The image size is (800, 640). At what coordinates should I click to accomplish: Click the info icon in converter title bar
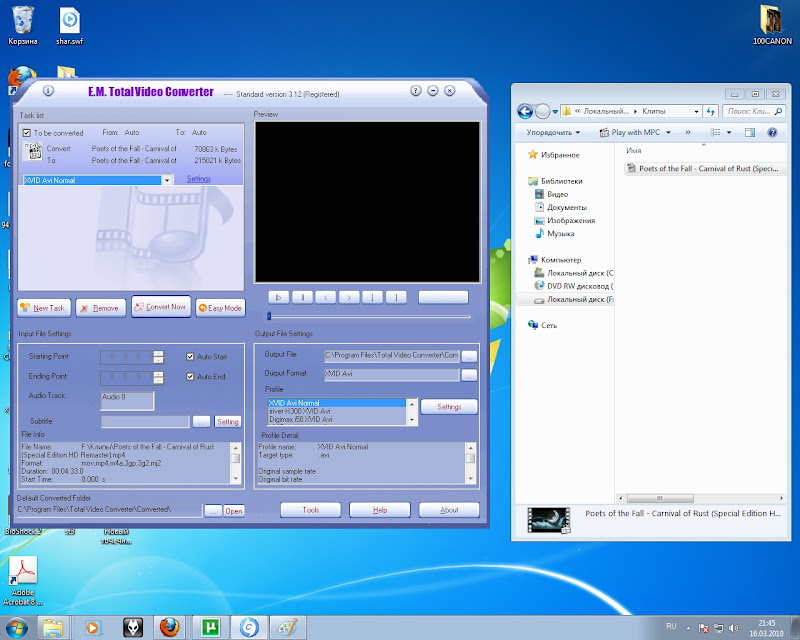pos(47,91)
